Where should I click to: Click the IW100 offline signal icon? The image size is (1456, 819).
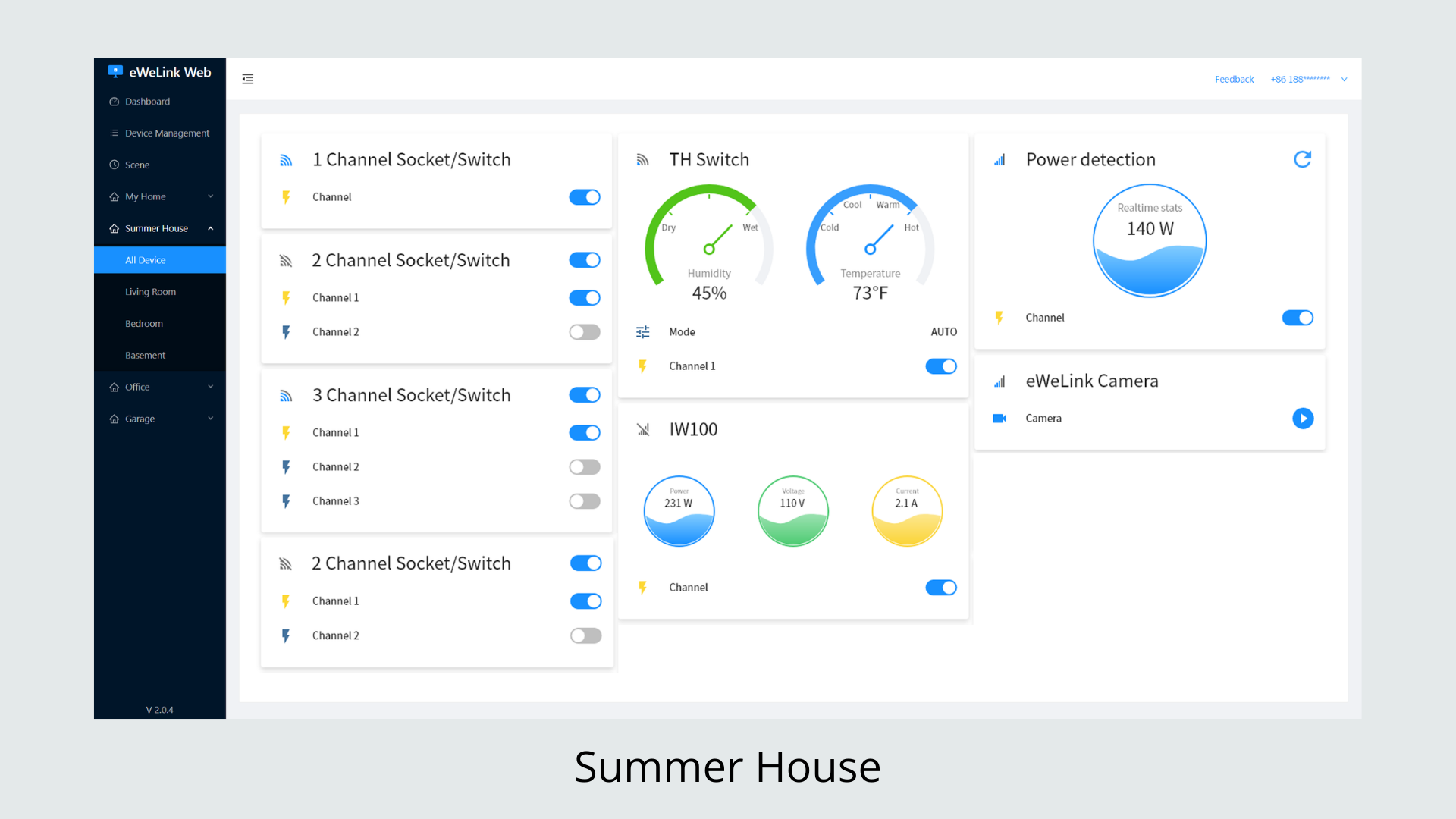pos(643,430)
